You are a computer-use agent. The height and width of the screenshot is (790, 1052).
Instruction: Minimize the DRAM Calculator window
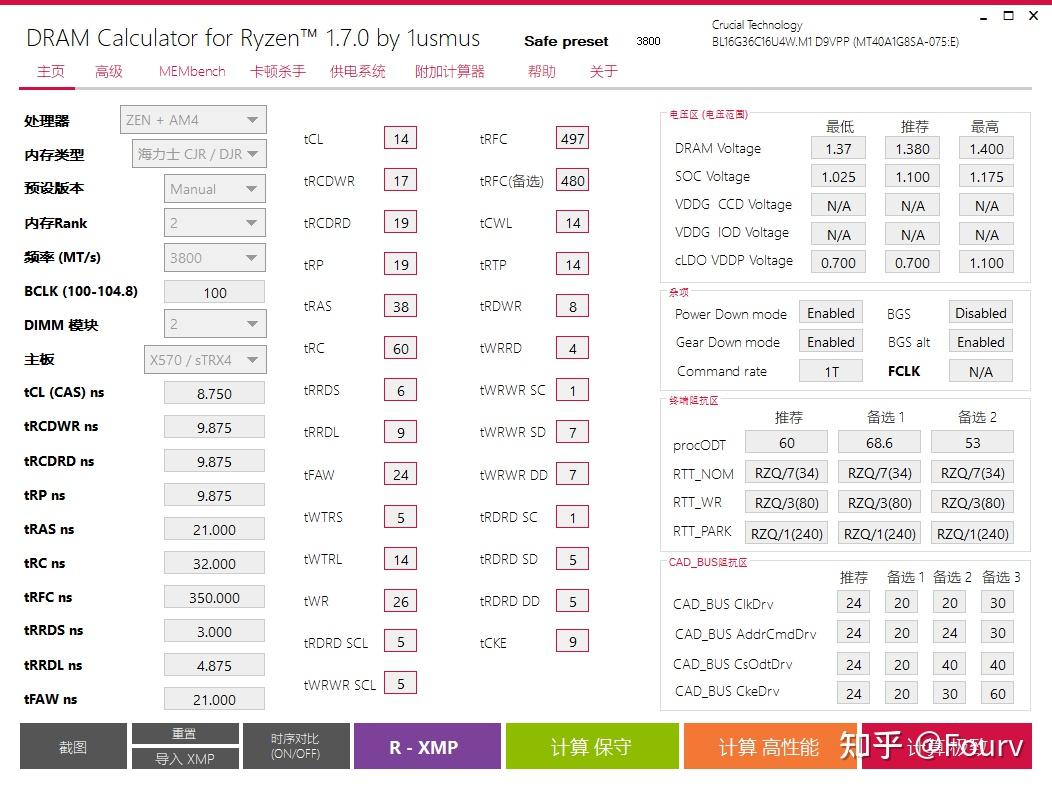click(x=984, y=16)
